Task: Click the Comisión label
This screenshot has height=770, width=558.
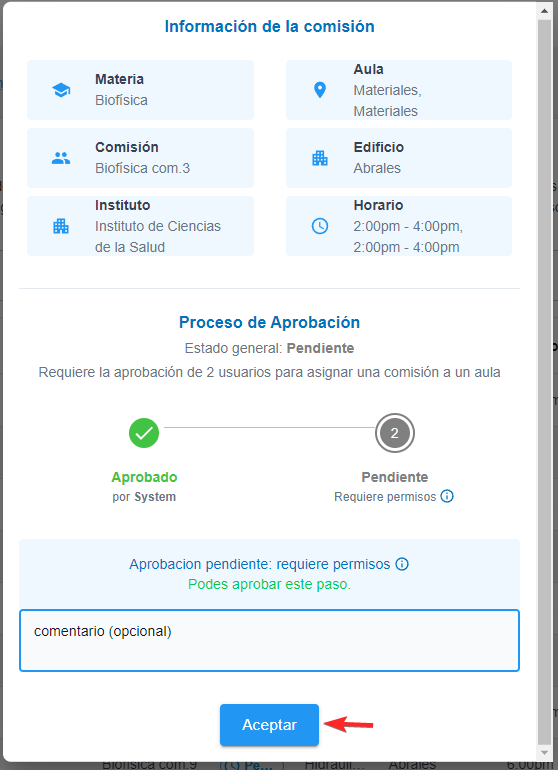Action: tap(127, 147)
